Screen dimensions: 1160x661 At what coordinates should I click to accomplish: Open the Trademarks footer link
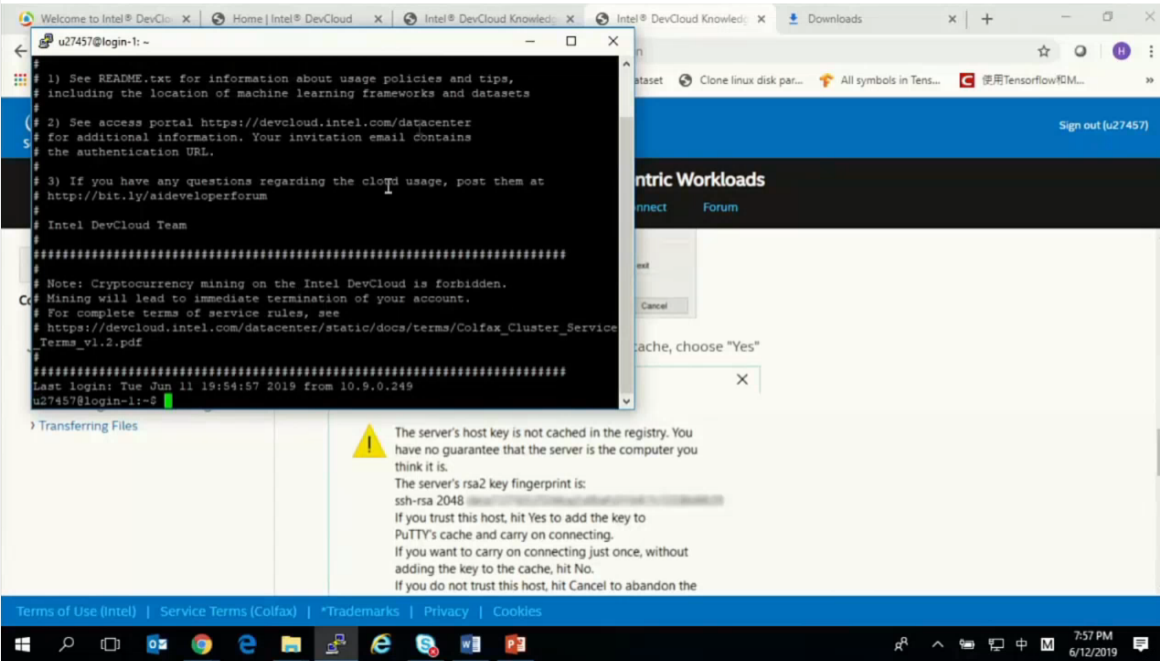(x=360, y=611)
